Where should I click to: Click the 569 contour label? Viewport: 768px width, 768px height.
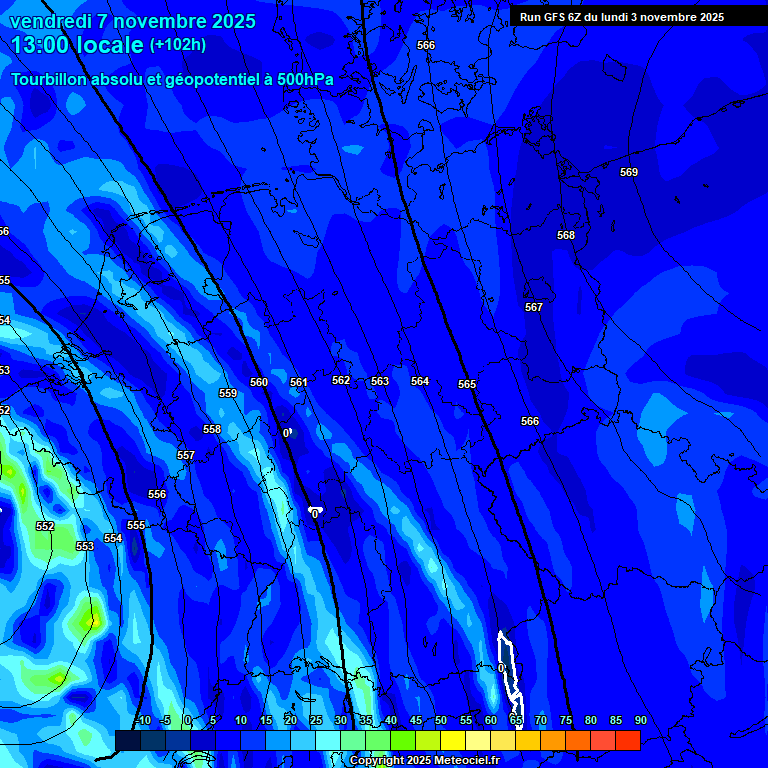point(628,173)
